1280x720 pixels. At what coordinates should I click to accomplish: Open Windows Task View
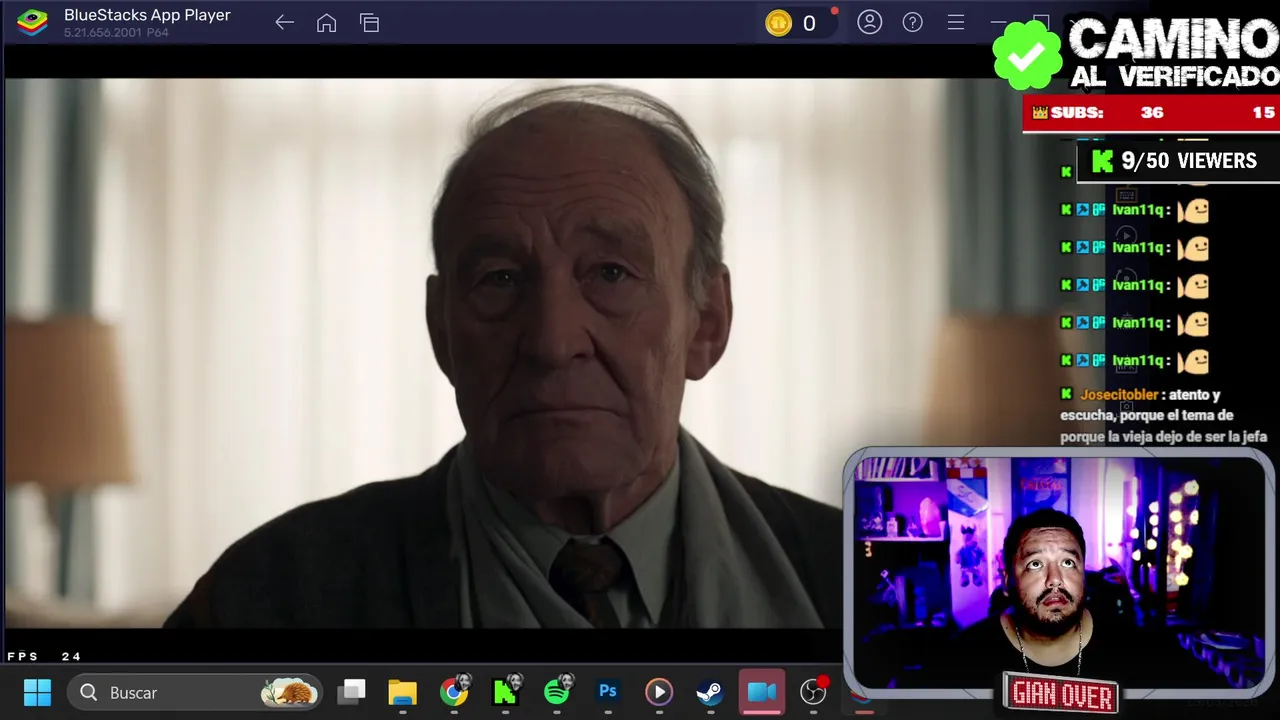(x=351, y=692)
